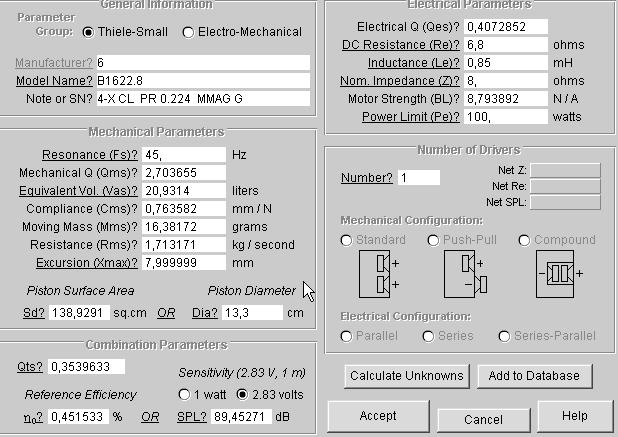618x437 pixels.
Task: Edit the reference efficiency percent value
Action: click(78, 417)
